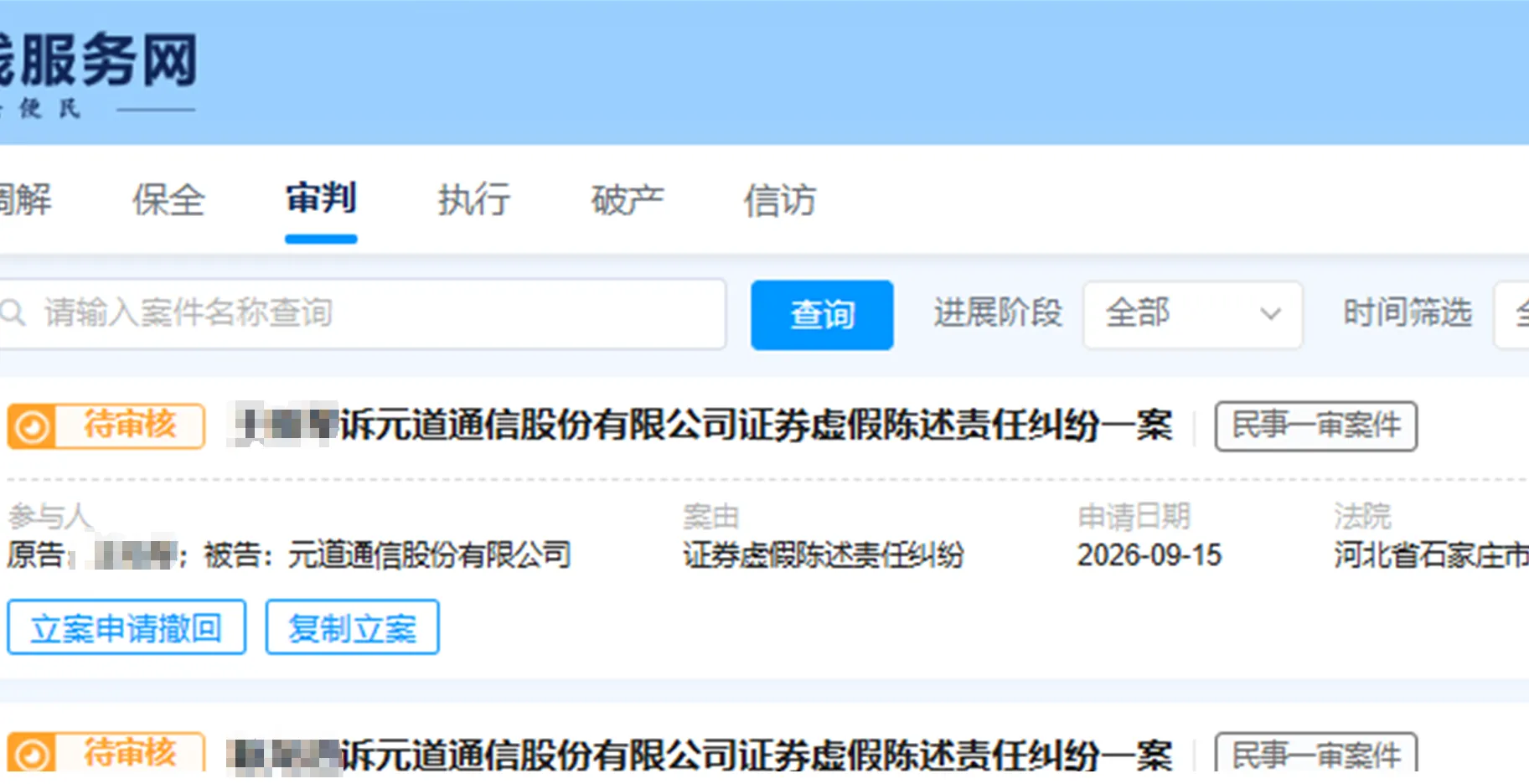The height and width of the screenshot is (784, 1529).
Task: Open the 信访 tab
Action: point(780,200)
